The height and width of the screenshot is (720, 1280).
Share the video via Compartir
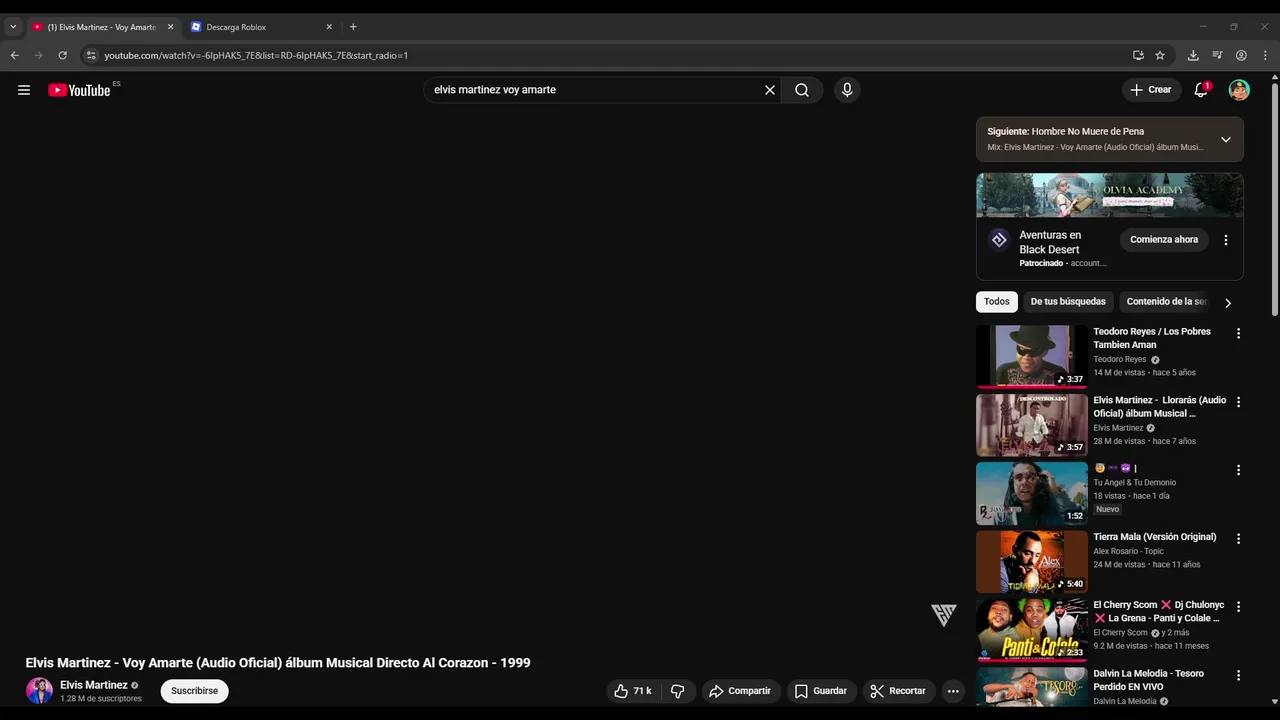coord(740,691)
